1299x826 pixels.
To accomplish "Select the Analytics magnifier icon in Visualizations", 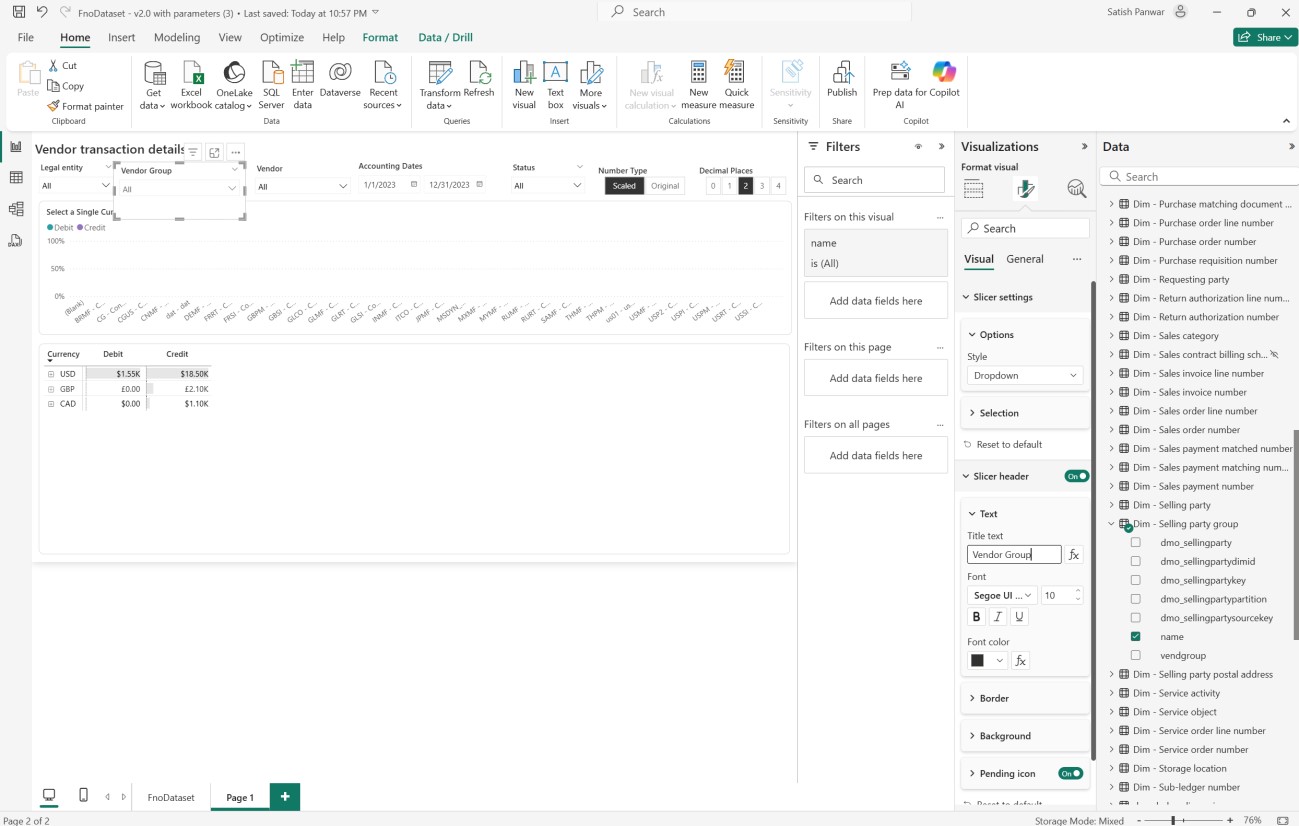I will tap(1076, 189).
